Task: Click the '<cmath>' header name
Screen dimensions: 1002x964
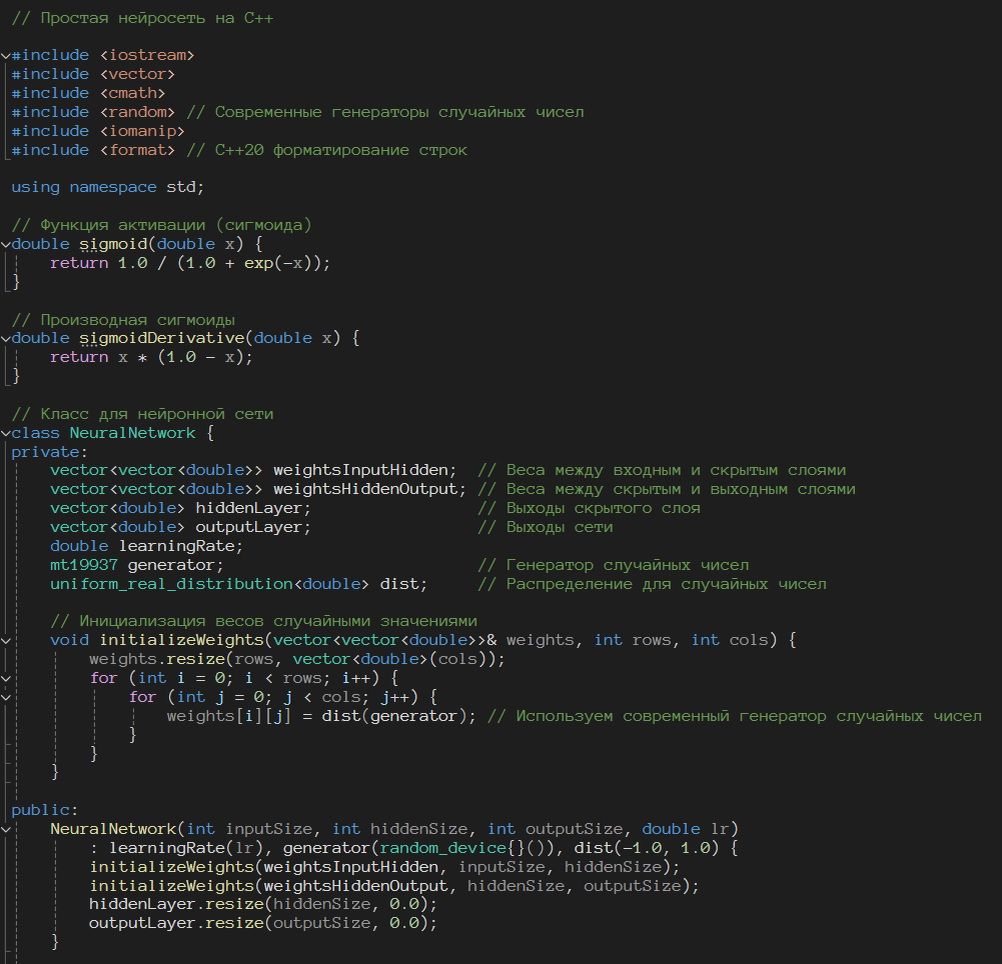Action: pos(132,93)
